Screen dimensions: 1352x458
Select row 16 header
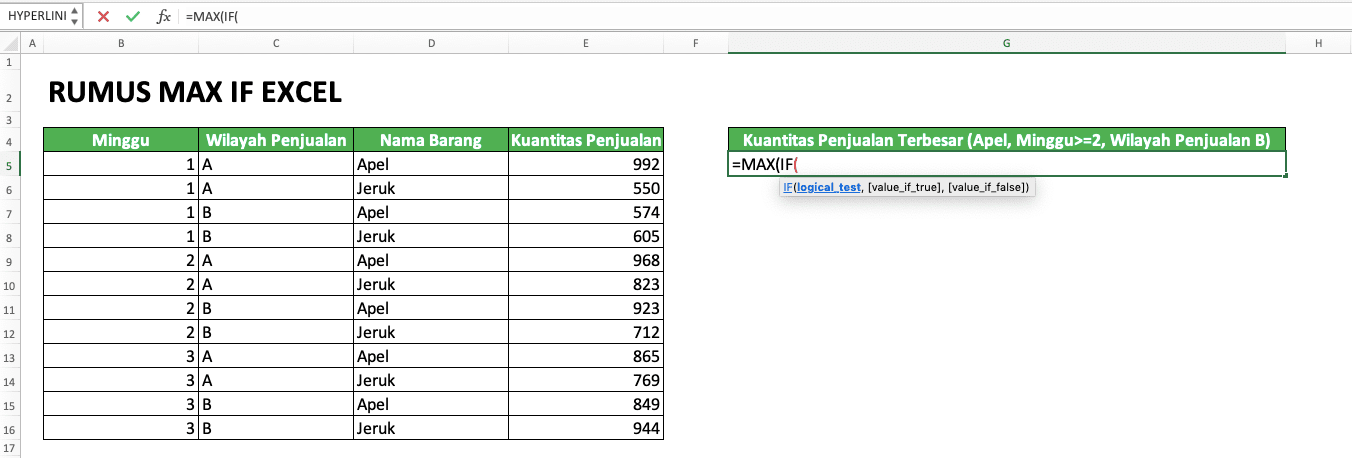tap(9, 428)
